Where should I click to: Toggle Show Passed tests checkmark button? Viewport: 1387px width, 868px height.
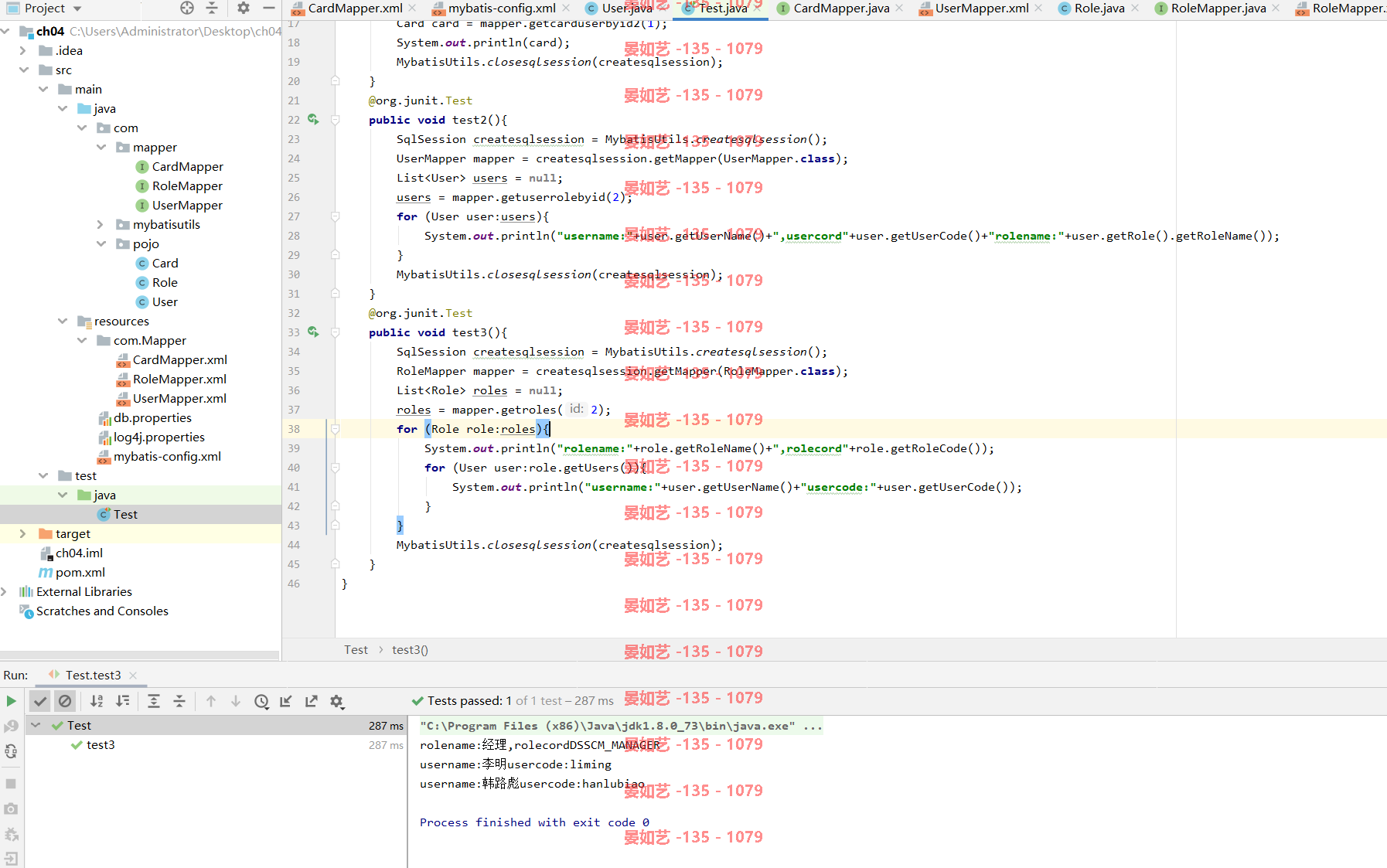40,701
